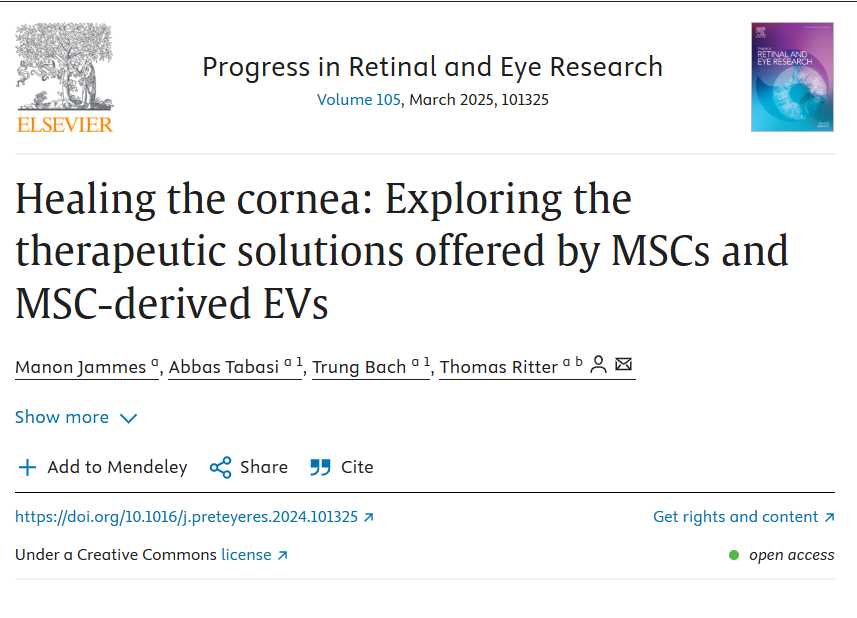
Task: Click the green open access indicator dot
Action: 736,554
